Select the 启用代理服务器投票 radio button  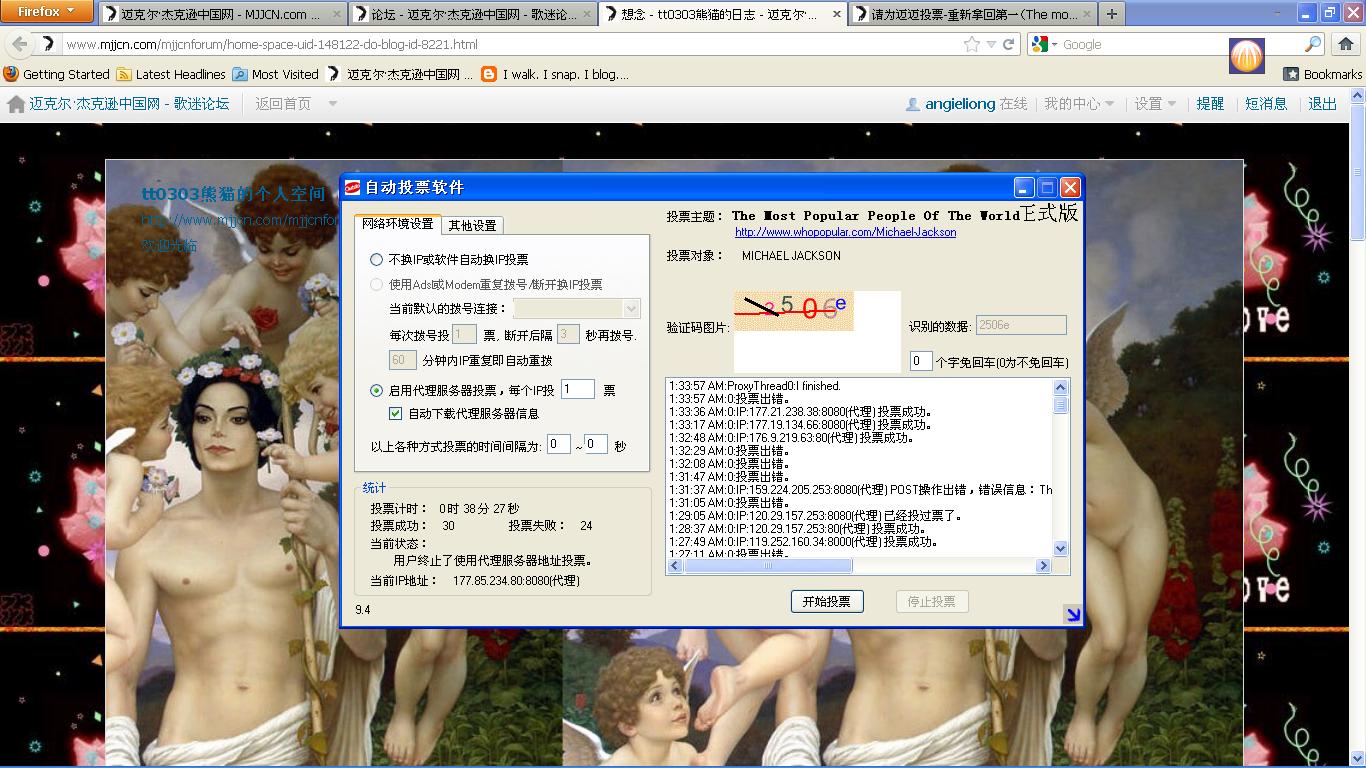point(377,391)
